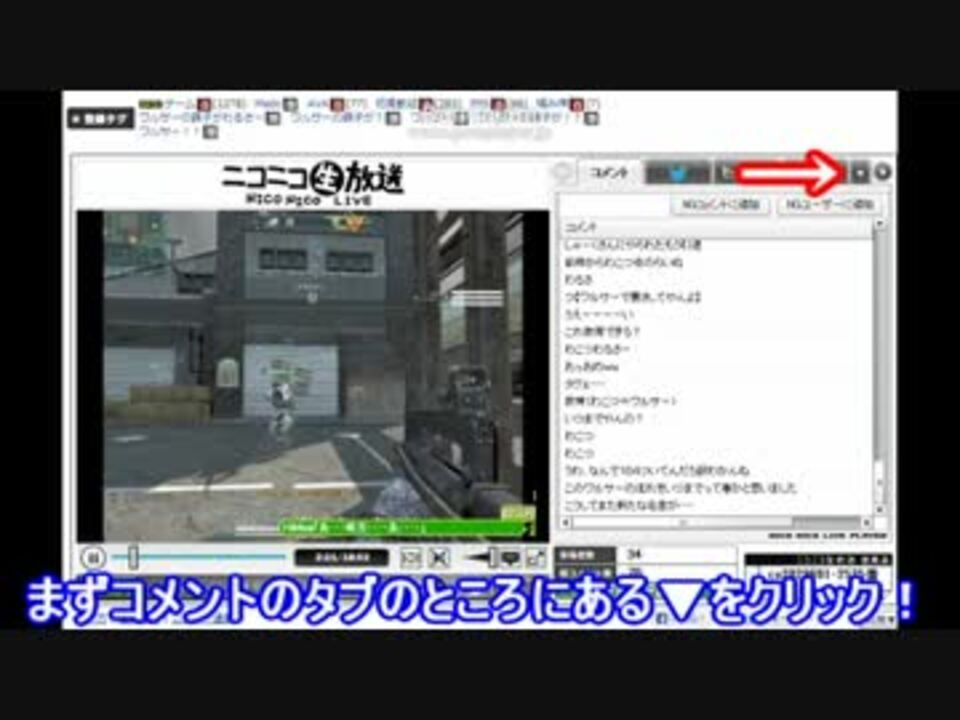The image size is (960, 720).
Task: Click the ニコニコ生放送 logo
Action: coord(312,182)
